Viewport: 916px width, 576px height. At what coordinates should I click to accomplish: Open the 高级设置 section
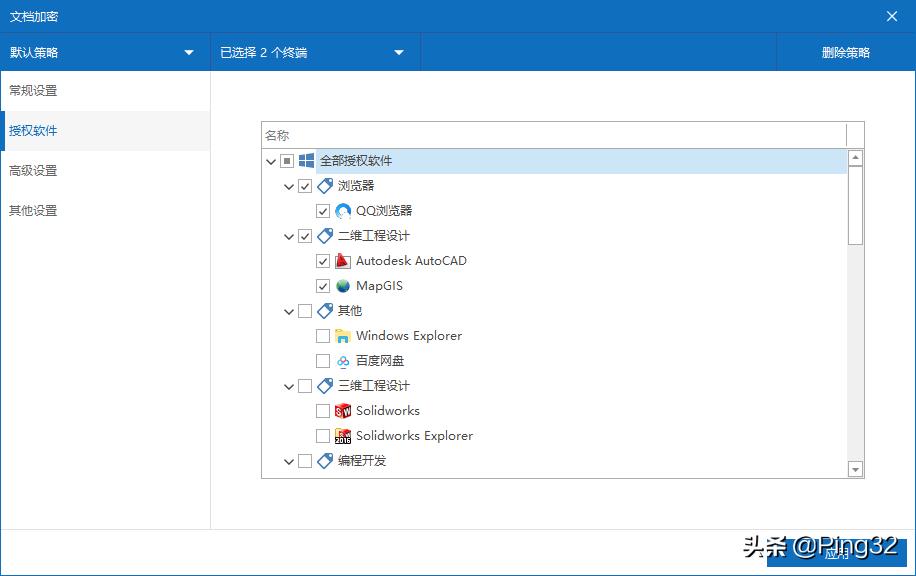(34, 171)
